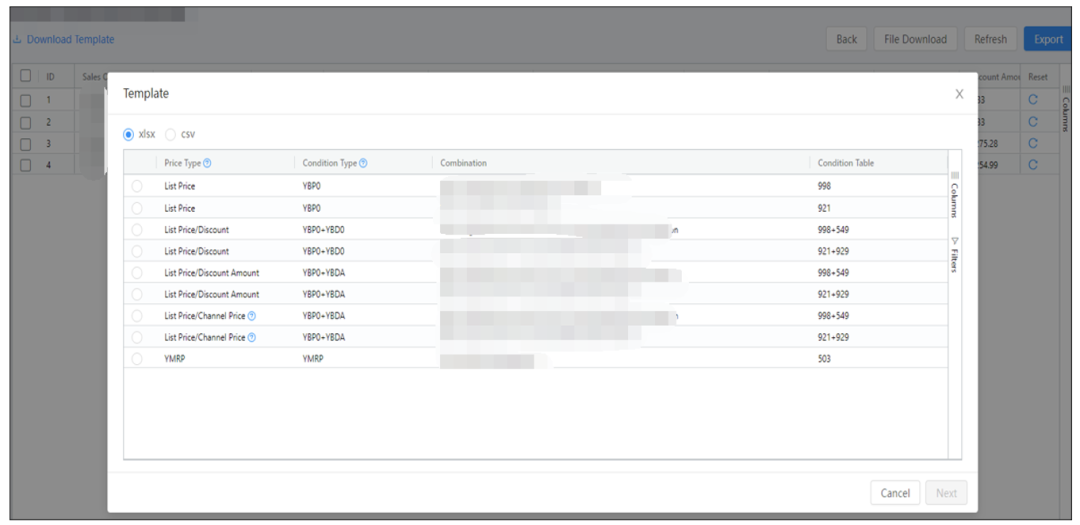Viewport: 1080px width, 525px height.
Task: Click the 503 condition table cell
Action: tap(824, 359)
